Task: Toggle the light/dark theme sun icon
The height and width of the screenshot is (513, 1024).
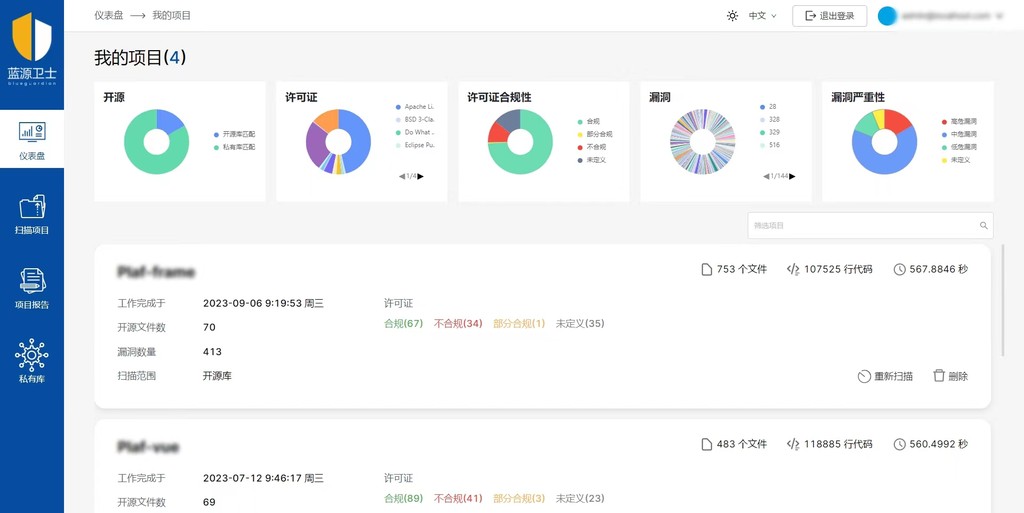Action: click(x=732, y=16)
